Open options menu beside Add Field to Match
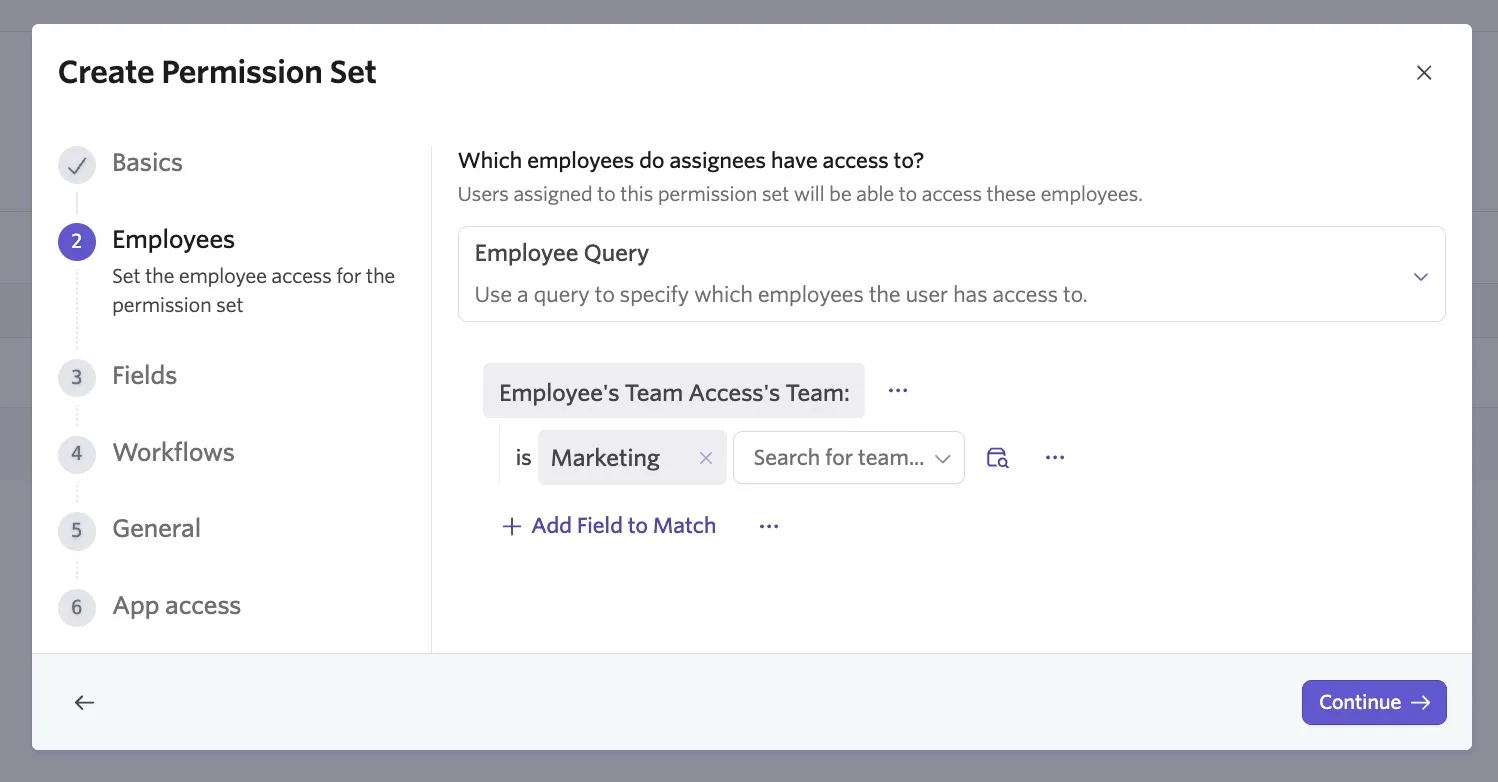Image resolution: width=1498 pixels, height=782 pixels. (x=769, y=526)
